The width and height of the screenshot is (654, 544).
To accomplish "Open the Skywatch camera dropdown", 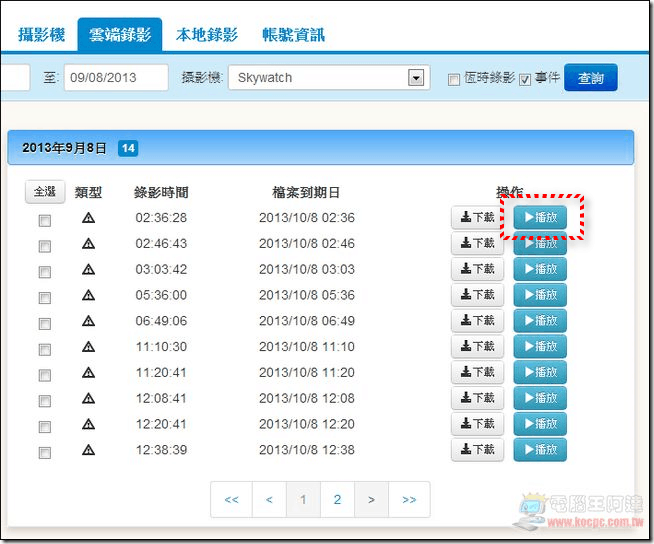I will tap(329, 77).
